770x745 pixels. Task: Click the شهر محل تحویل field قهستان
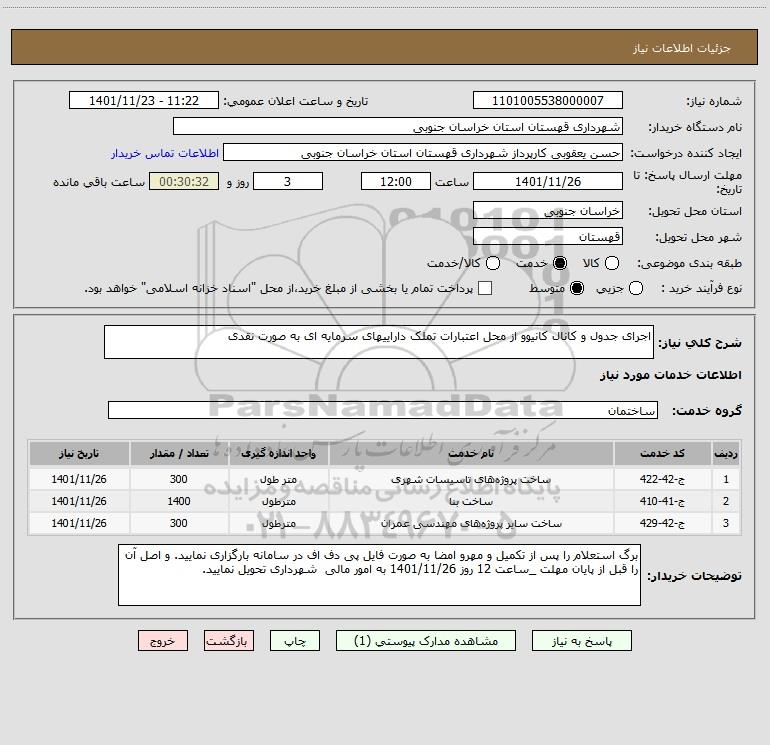pyautogui.click(x=548, y=236)
